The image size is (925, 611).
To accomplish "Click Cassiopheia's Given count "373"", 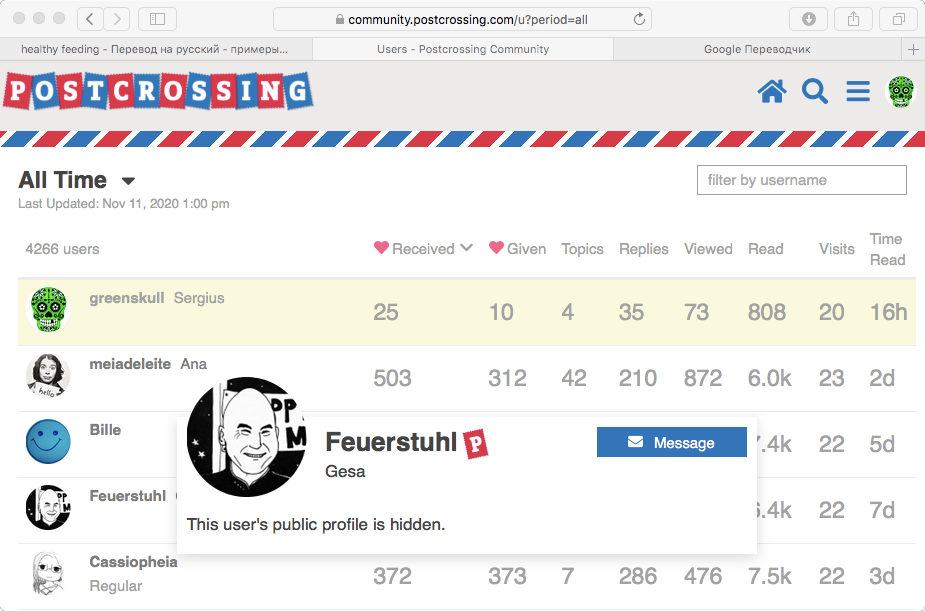I will coord(507,576).
